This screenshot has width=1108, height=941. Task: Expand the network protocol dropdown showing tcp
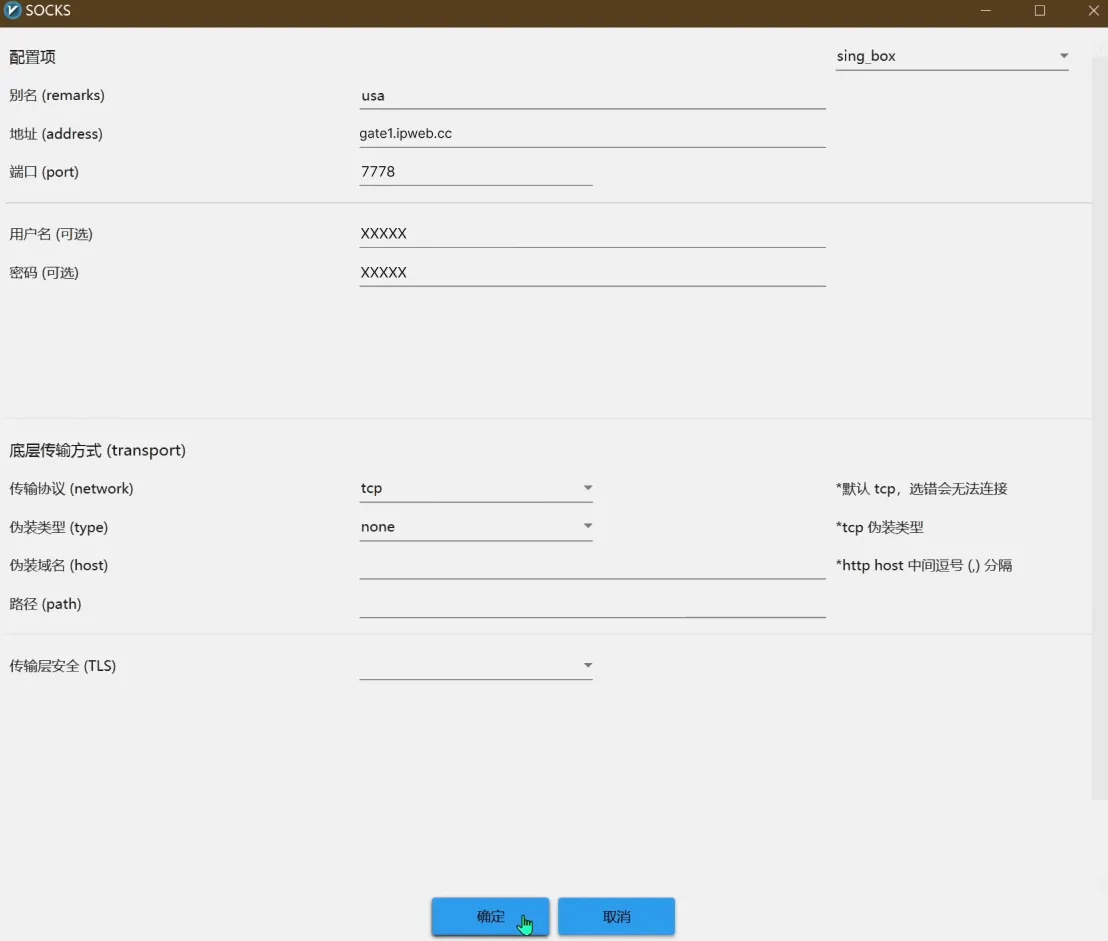[475, 488]
